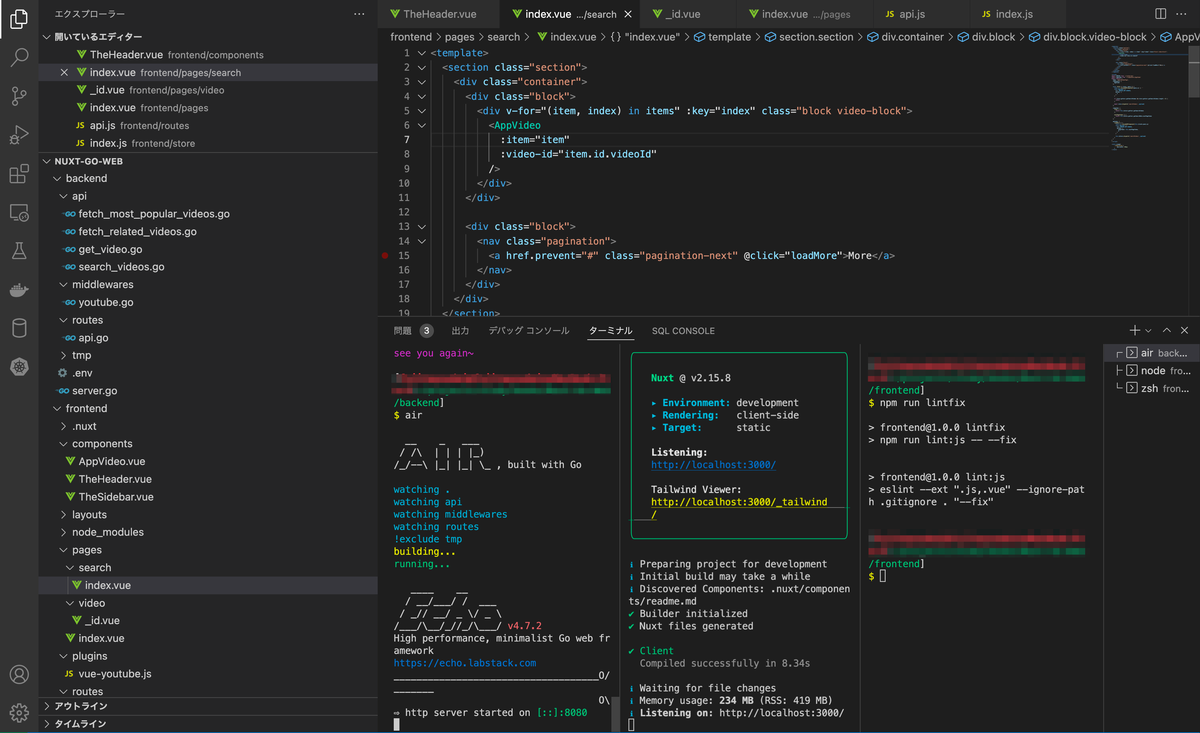Open the echo.labstack.com link
Screen dimensions: 1200x733
[465, 663]
